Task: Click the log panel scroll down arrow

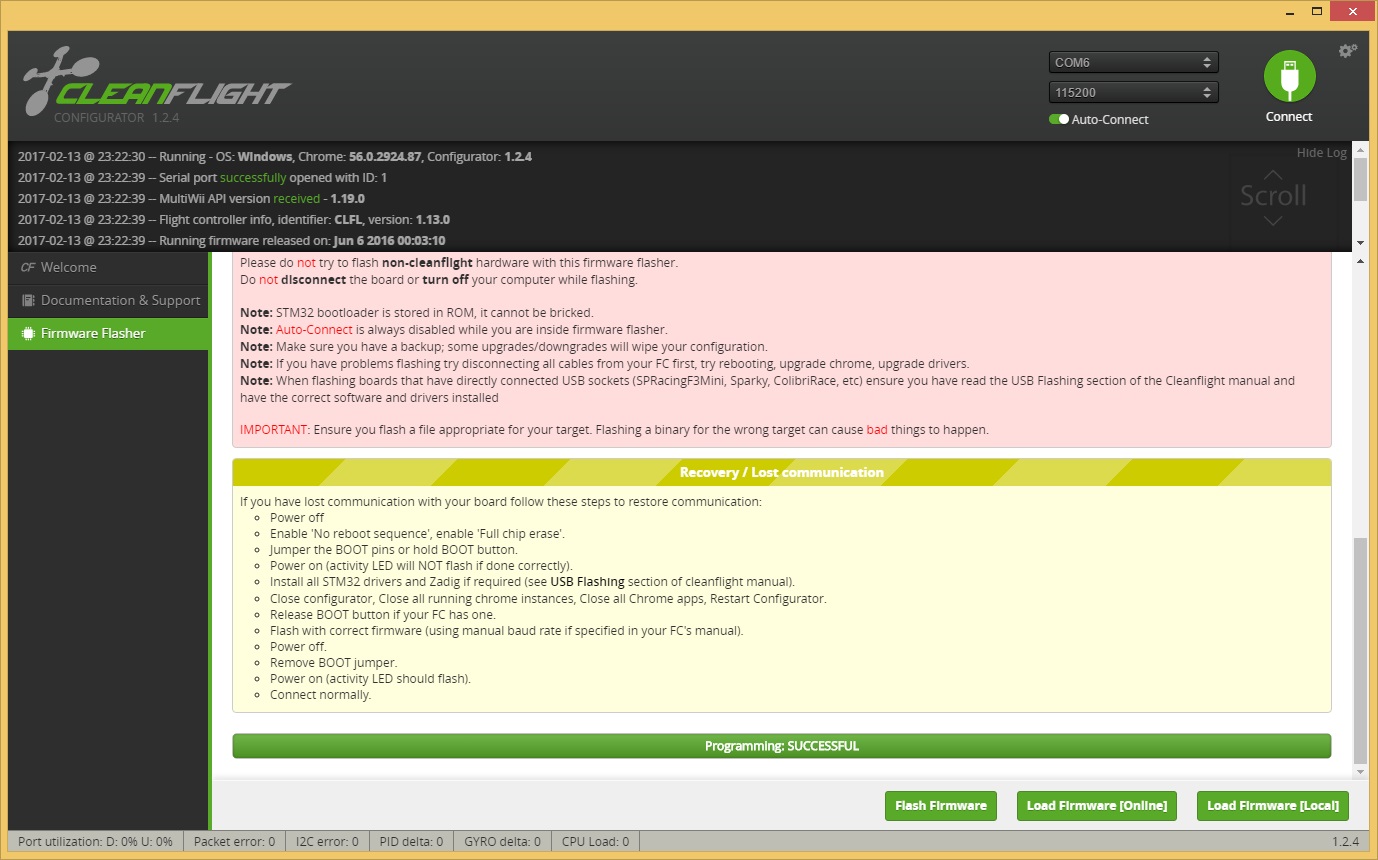Action: [x=1359, y=243]
